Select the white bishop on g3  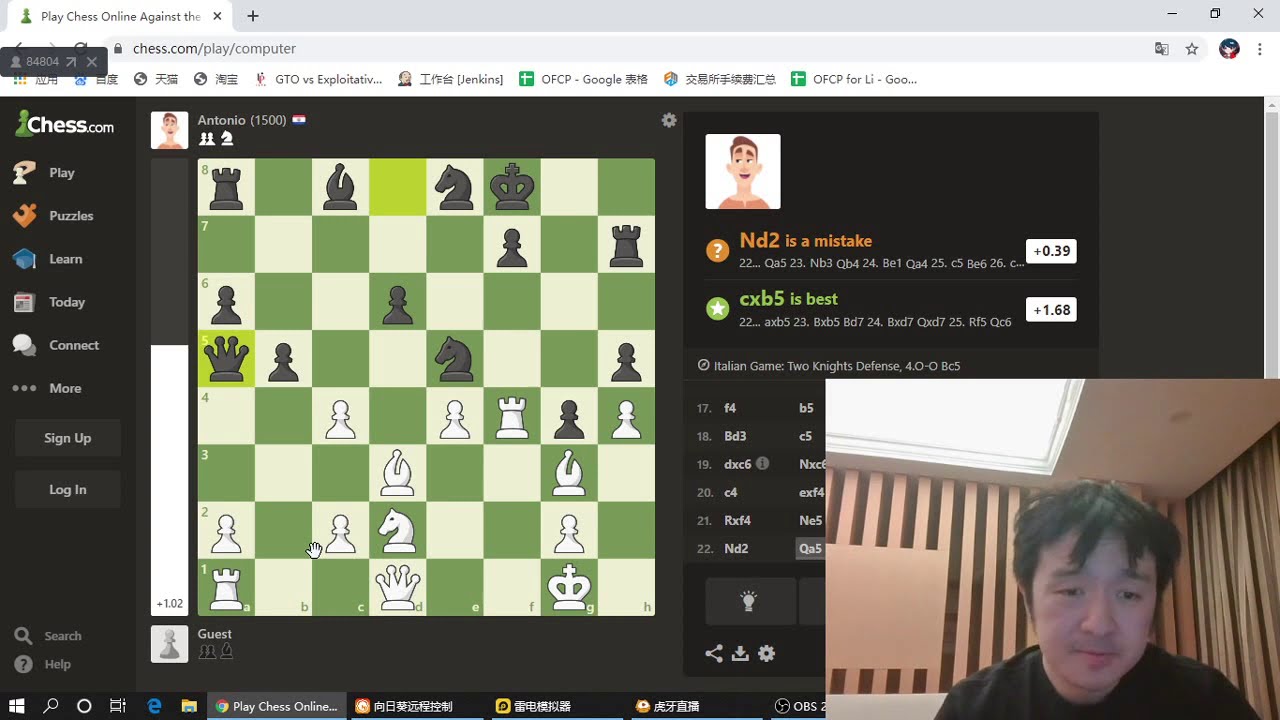(569, 473)
